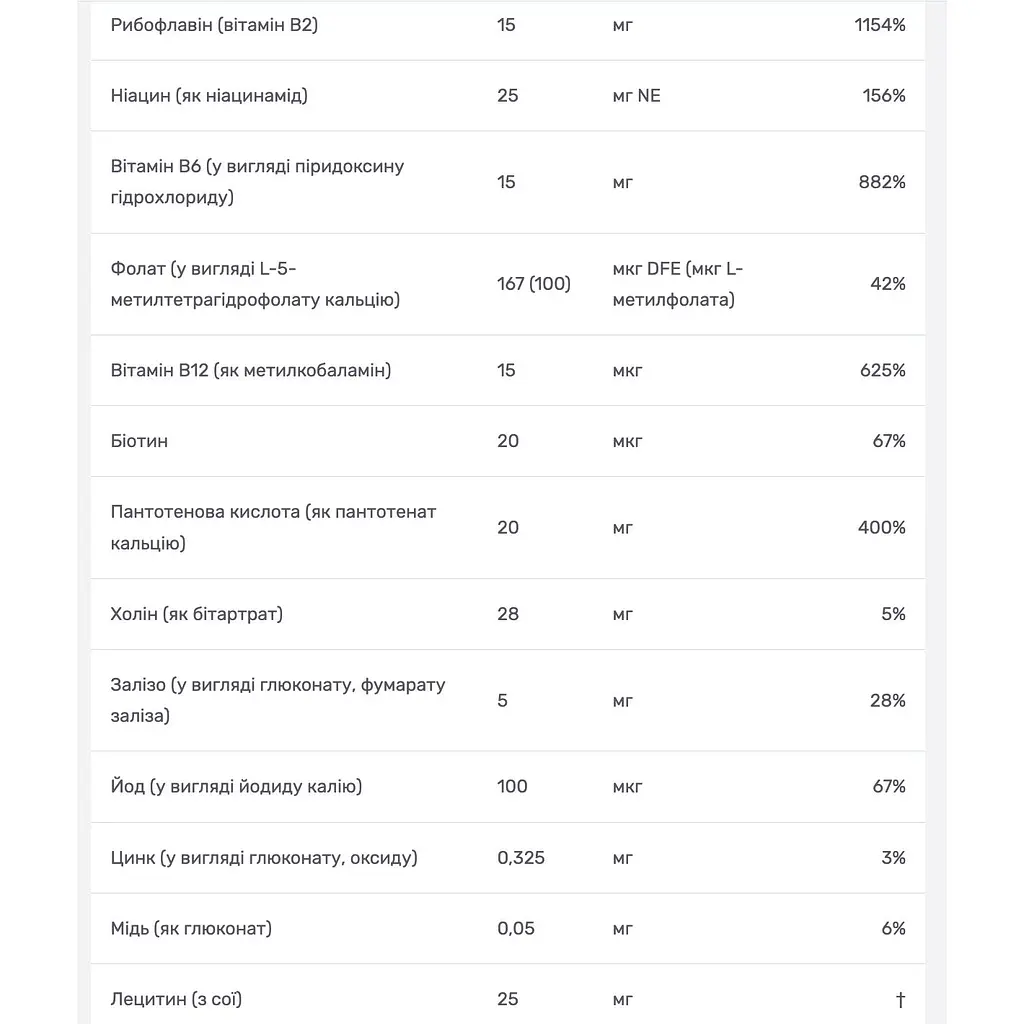Screen dimensions: 1024x1024
Task: Click the Фолат ingredient name cell
Action: (x=255, y=284)
